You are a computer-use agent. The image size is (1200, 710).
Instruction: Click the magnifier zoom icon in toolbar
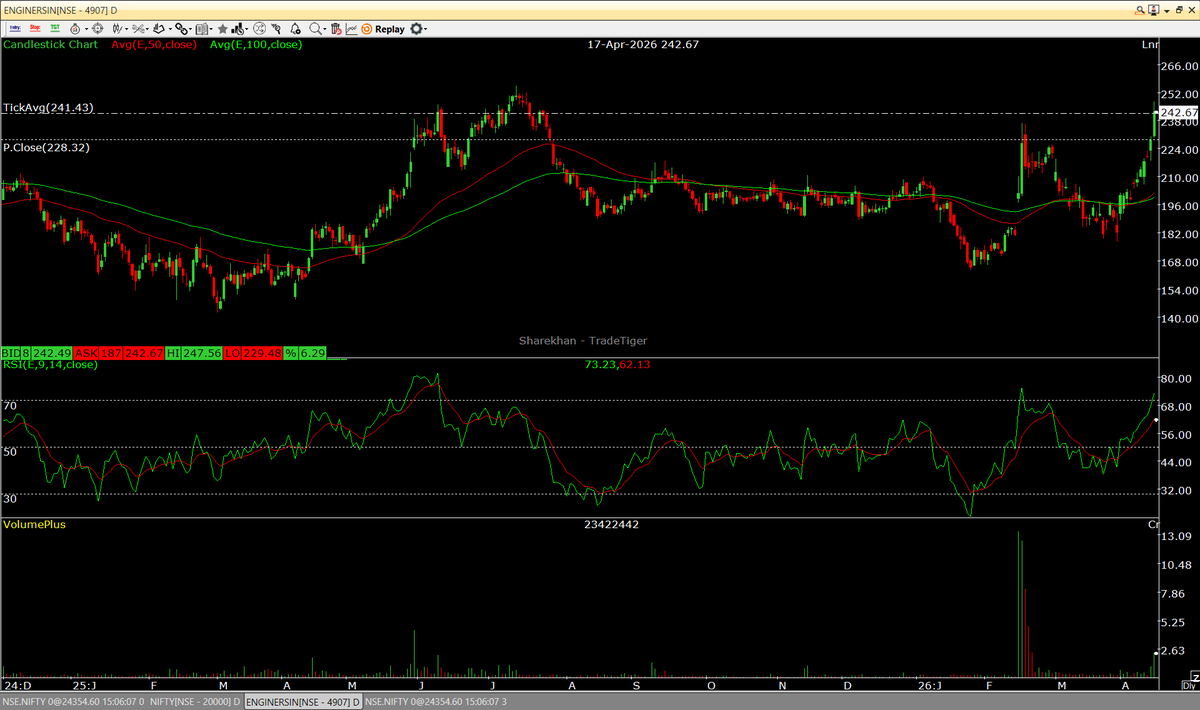pos(316,29)
